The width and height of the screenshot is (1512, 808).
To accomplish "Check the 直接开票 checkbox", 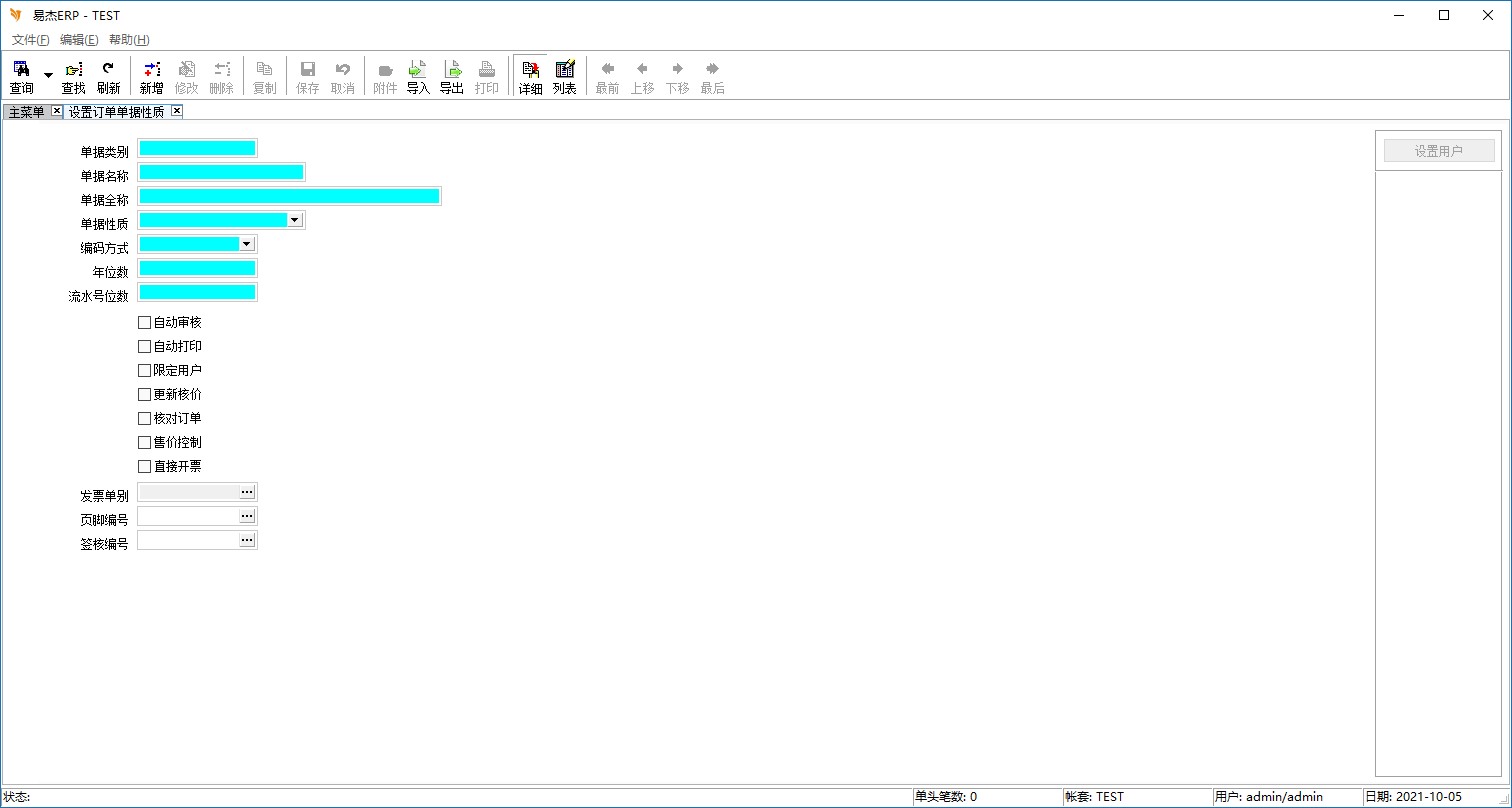I will tap(145, 466).
